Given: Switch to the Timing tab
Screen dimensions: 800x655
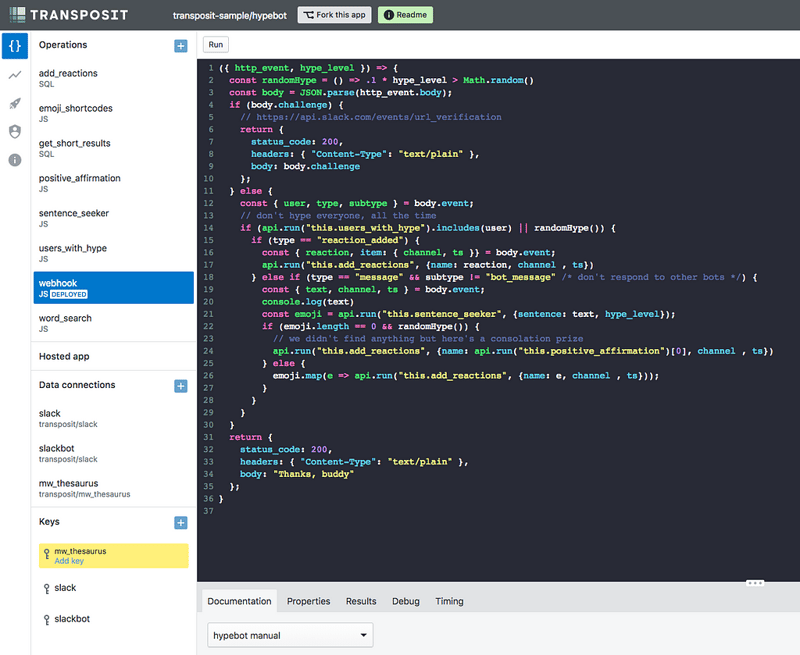Looking at the screenshot, I should click(x=449, y=601).
